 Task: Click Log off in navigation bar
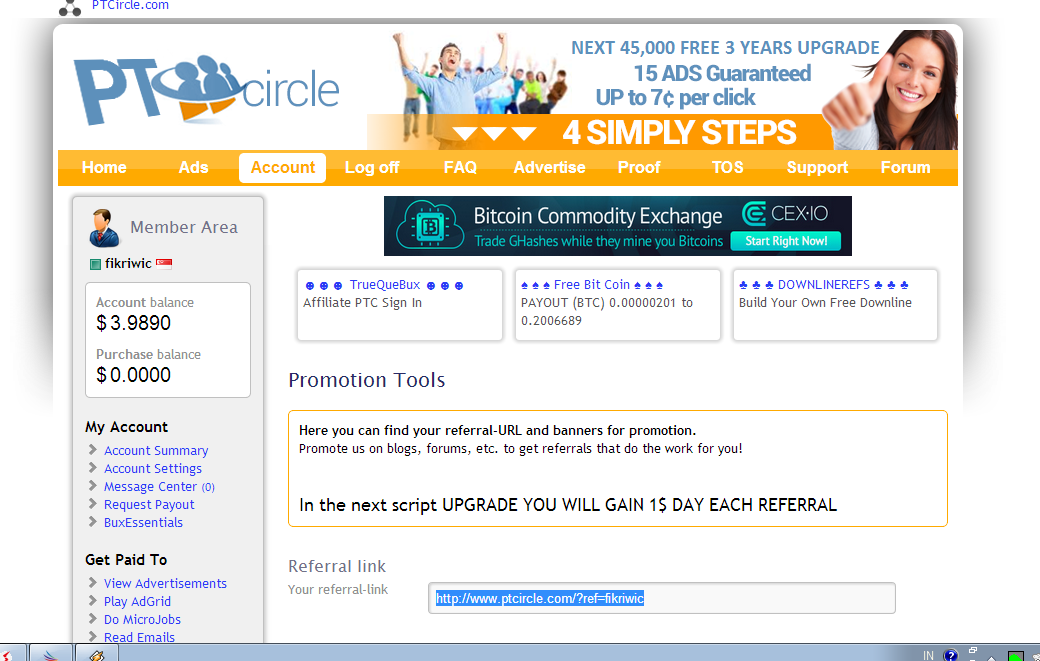click(x=372, y=168)
